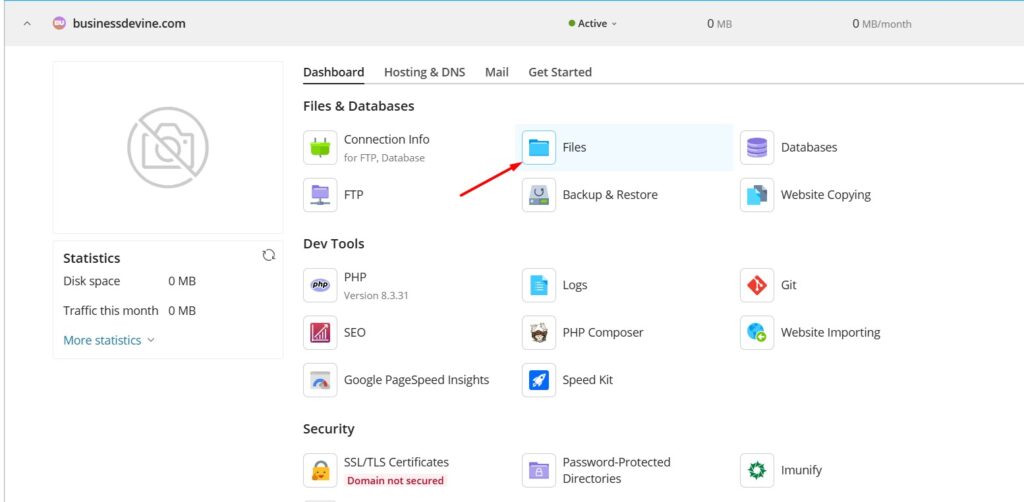Click the businessdevine.com domain name

pyautogui.click(x=129, y=24)
